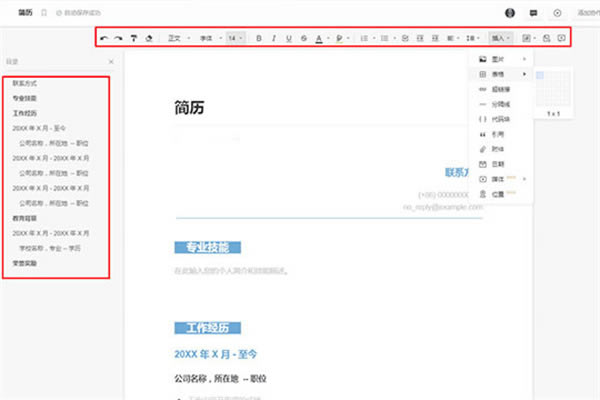Choose 媒体 in the insert menu

pyautogui.click(x=503, y=179)
